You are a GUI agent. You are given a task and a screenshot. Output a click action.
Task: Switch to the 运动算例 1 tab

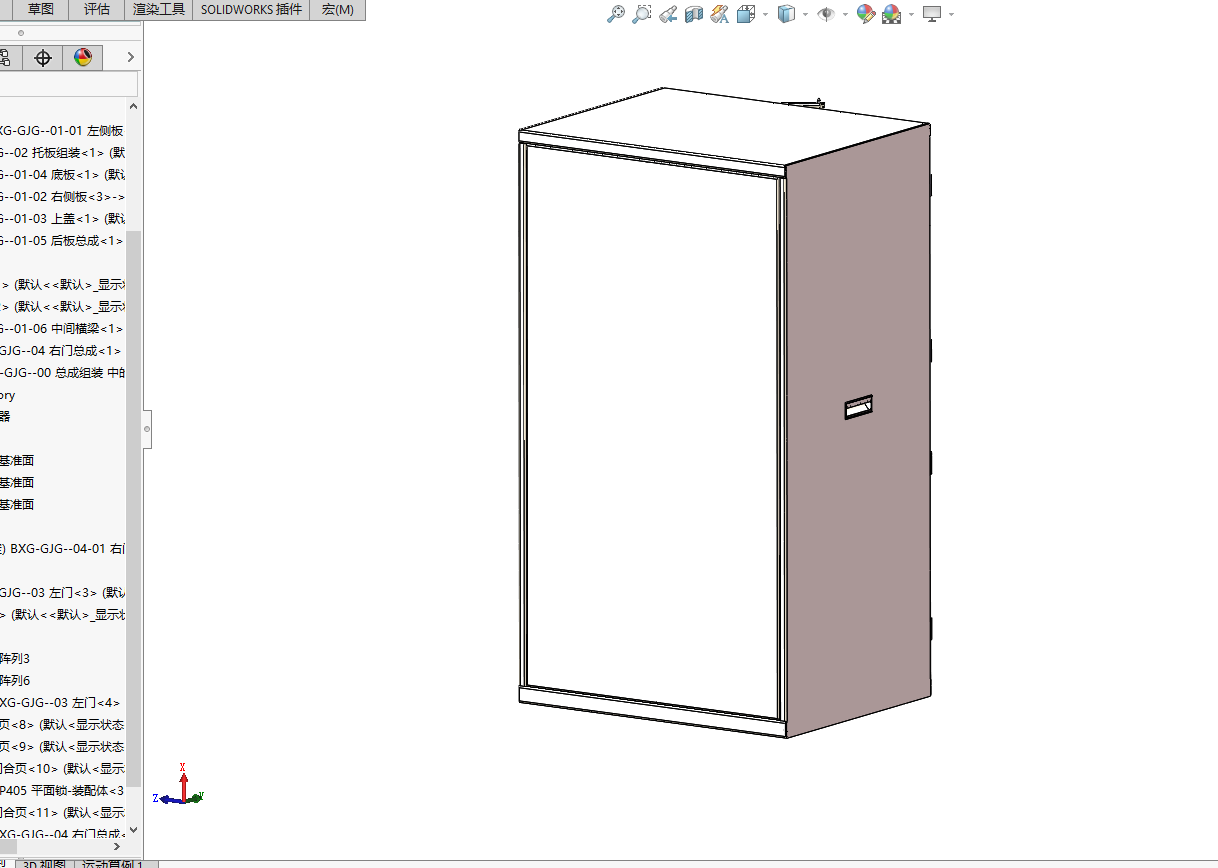click(x=115, y=863)
